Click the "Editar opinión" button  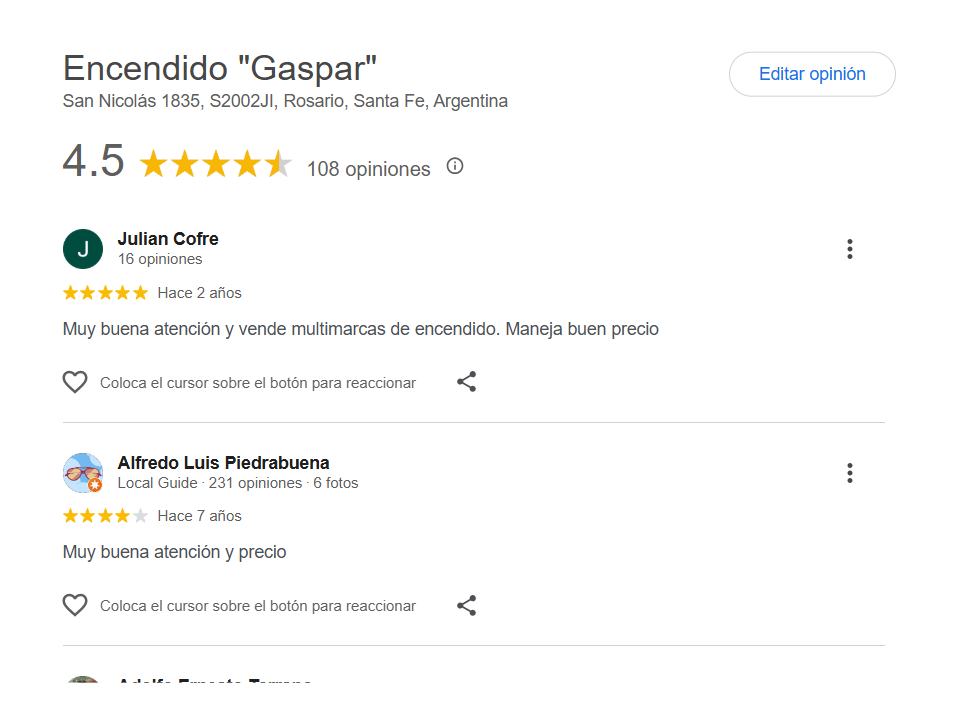click(812, 74)
